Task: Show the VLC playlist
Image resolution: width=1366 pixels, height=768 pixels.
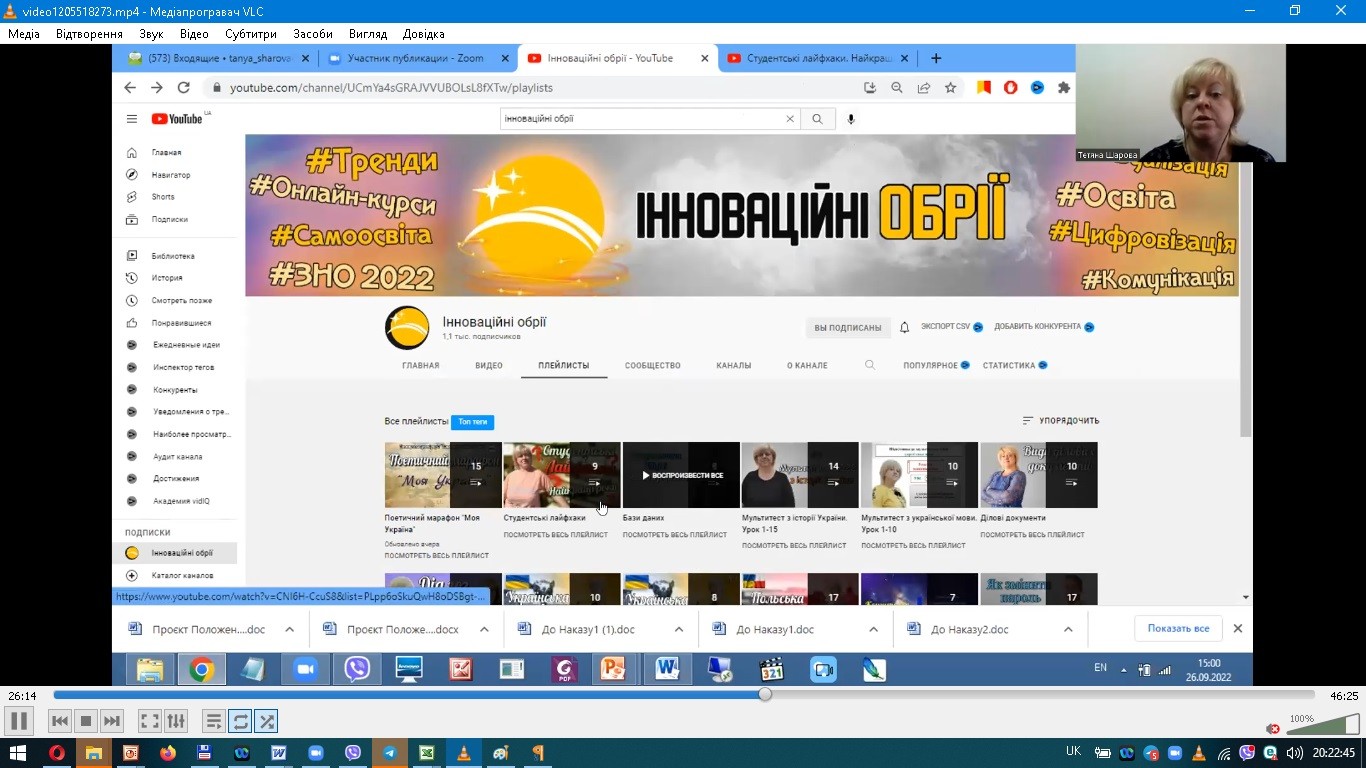Action: point(214,721)
